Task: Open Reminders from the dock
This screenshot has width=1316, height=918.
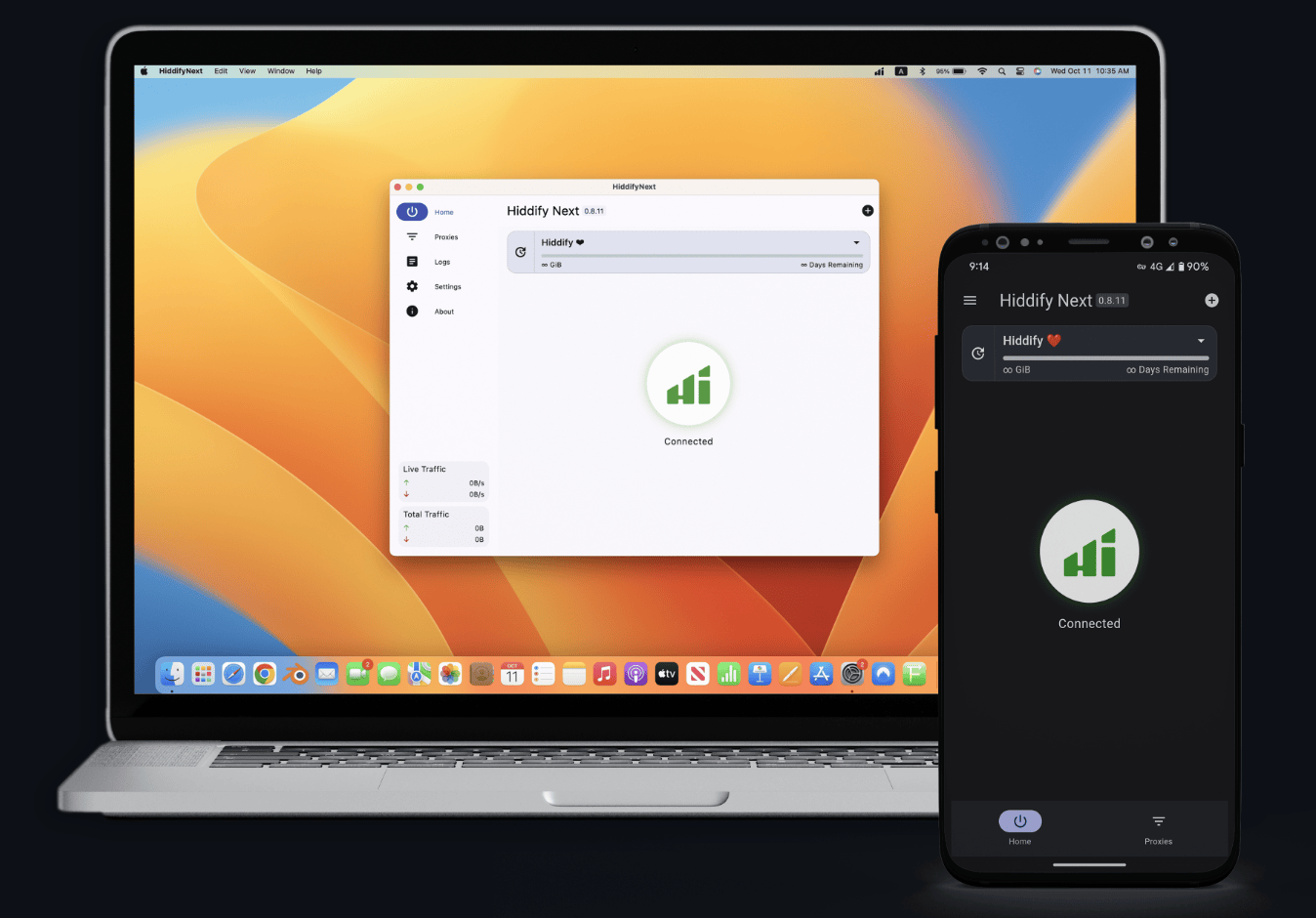Action: point(544,674)
